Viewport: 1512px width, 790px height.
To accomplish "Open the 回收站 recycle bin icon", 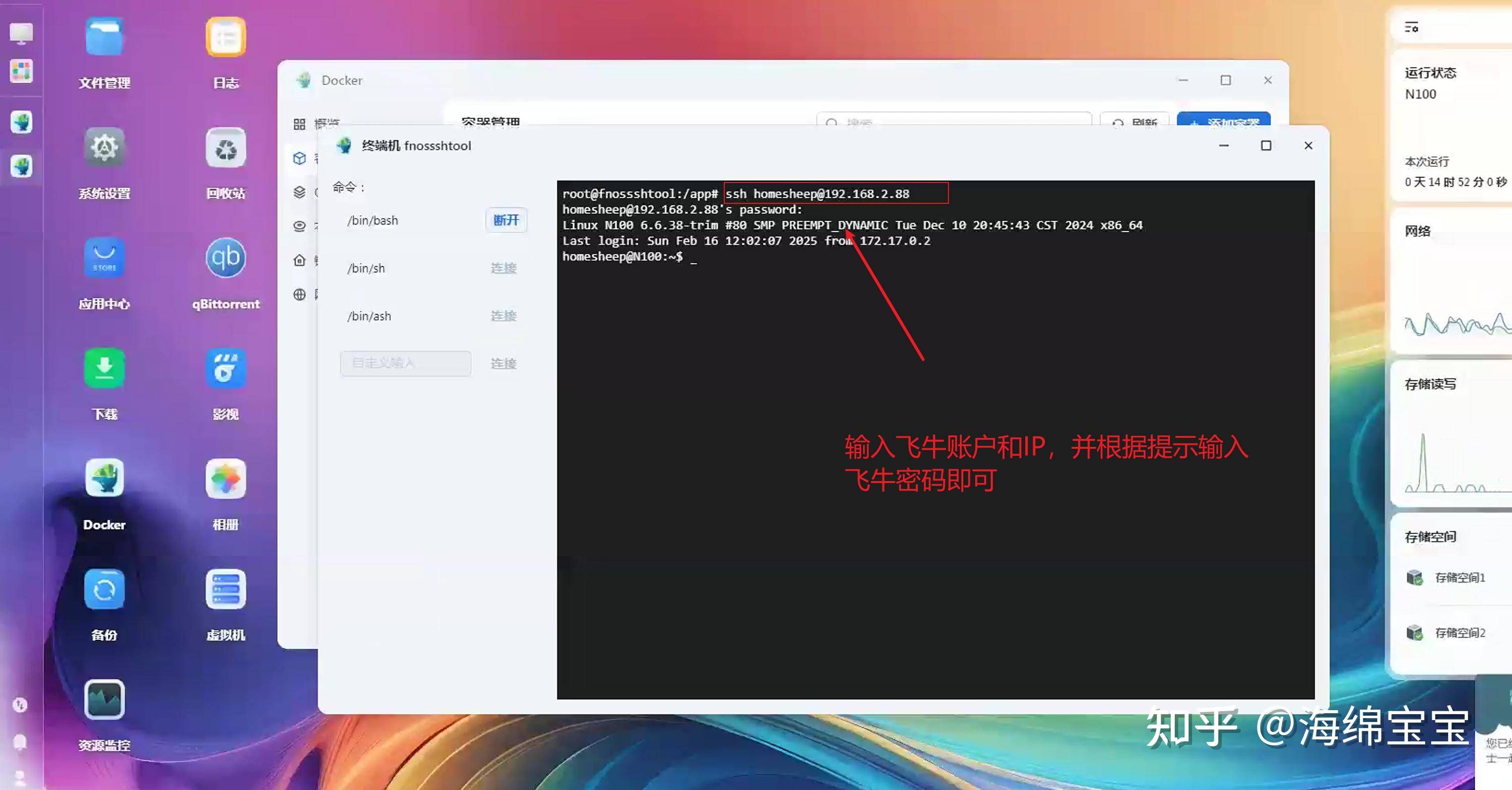I will point(225,147).
